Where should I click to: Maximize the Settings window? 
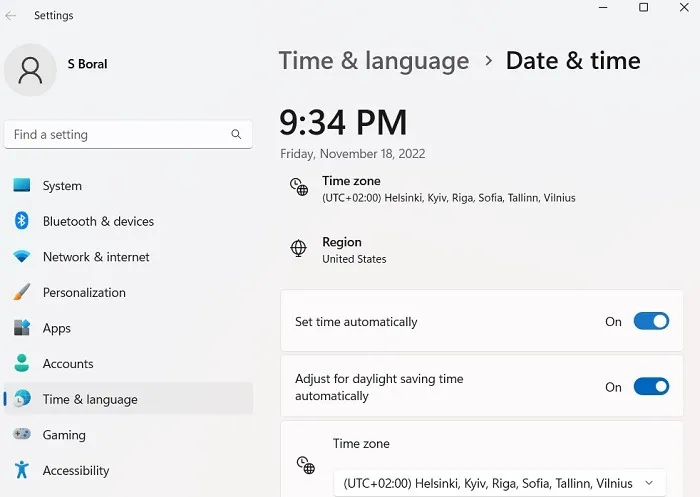643,8
